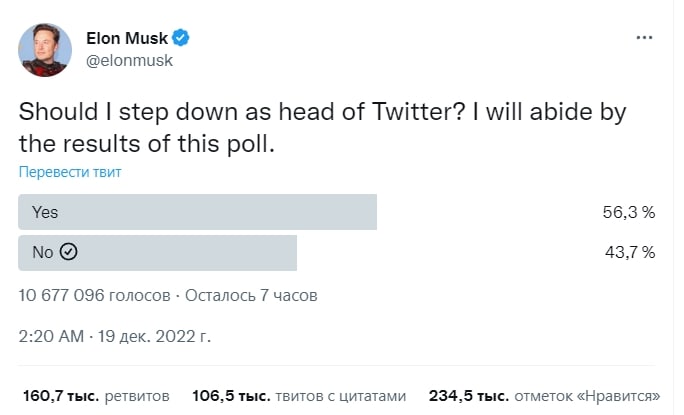Click the 43,7 % No result
The height and width of the screenshot is (415, 684).
coord(630,252)
